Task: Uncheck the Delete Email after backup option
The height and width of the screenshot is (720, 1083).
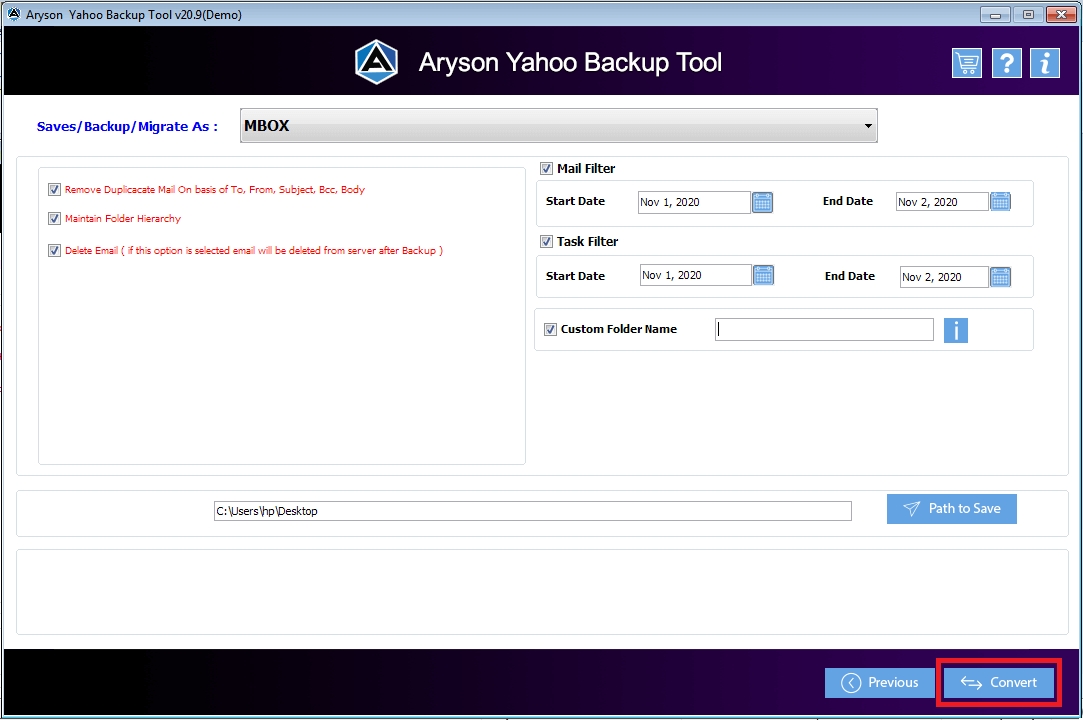Action: [x=54, y=250]
